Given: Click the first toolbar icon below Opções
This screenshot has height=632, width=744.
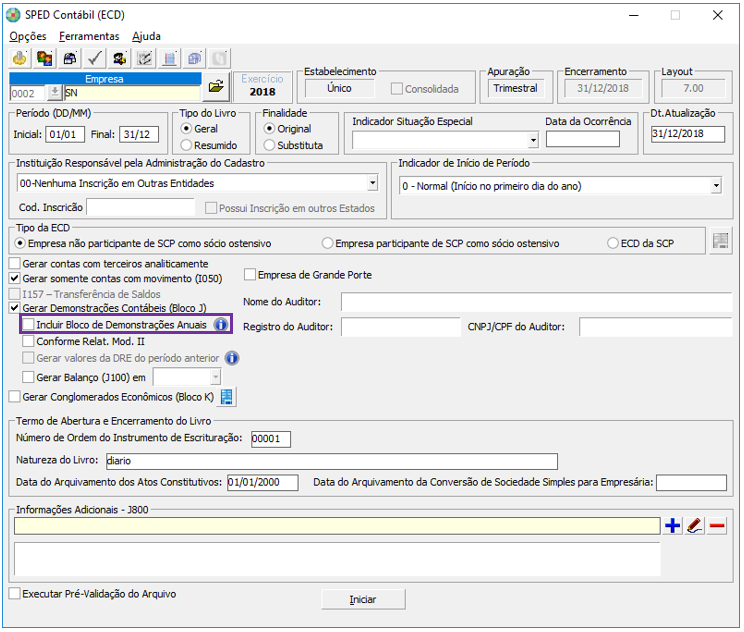Looking at the screenshot, I should 20,58.
